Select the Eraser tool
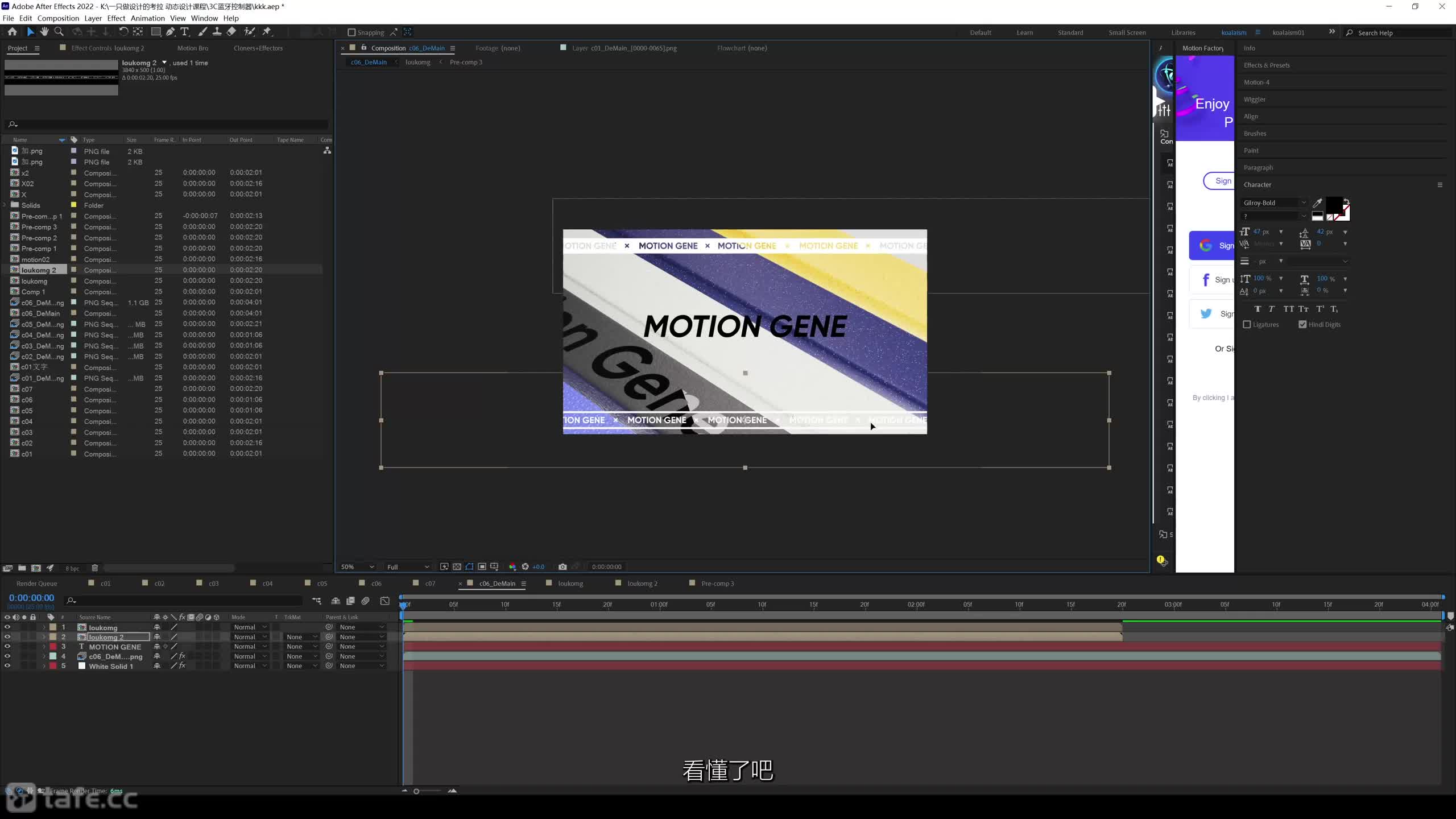The image size is (1456, 819). (x=231, y=32)
